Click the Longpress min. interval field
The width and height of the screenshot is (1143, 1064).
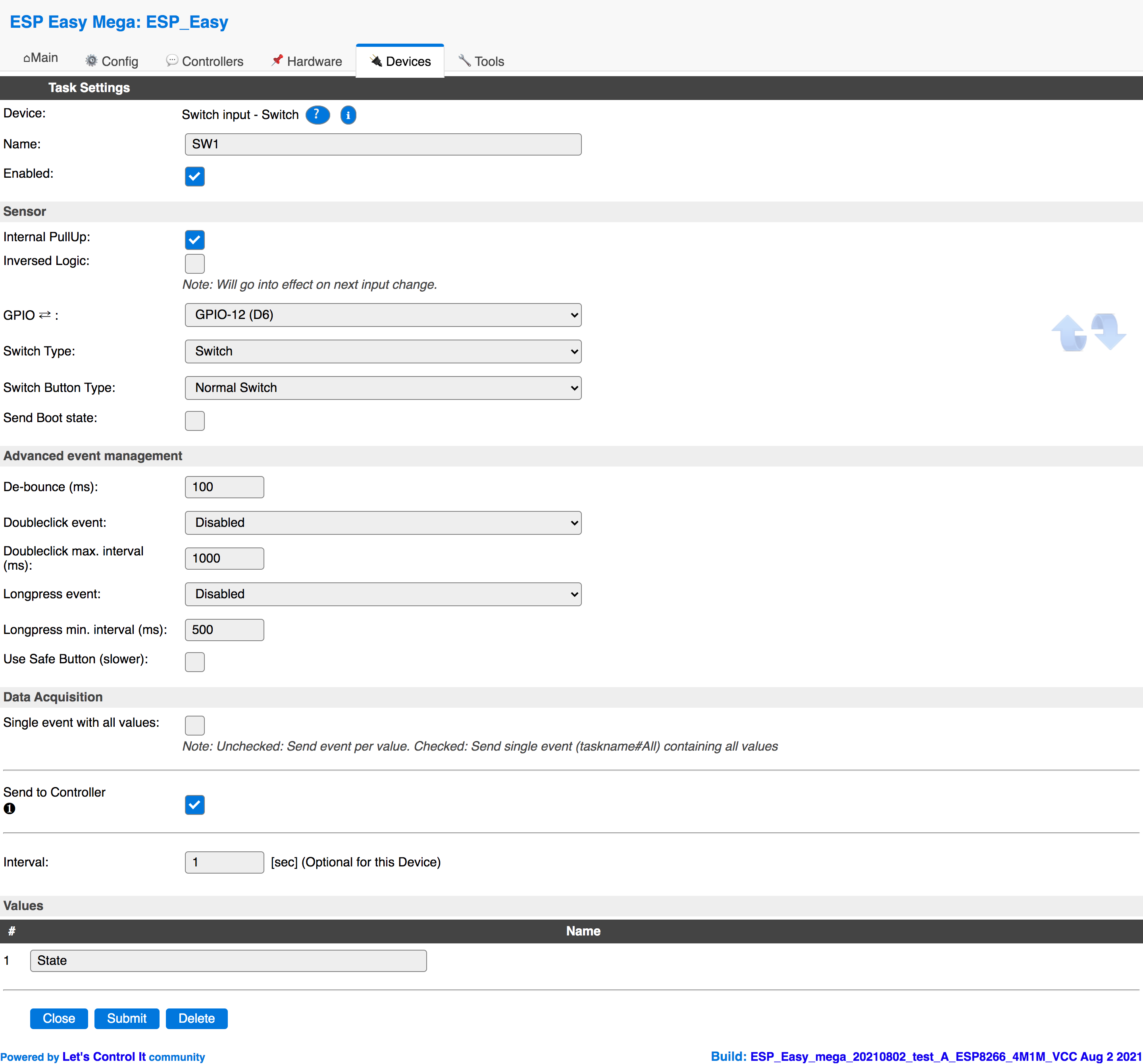(x=224, y=630)
